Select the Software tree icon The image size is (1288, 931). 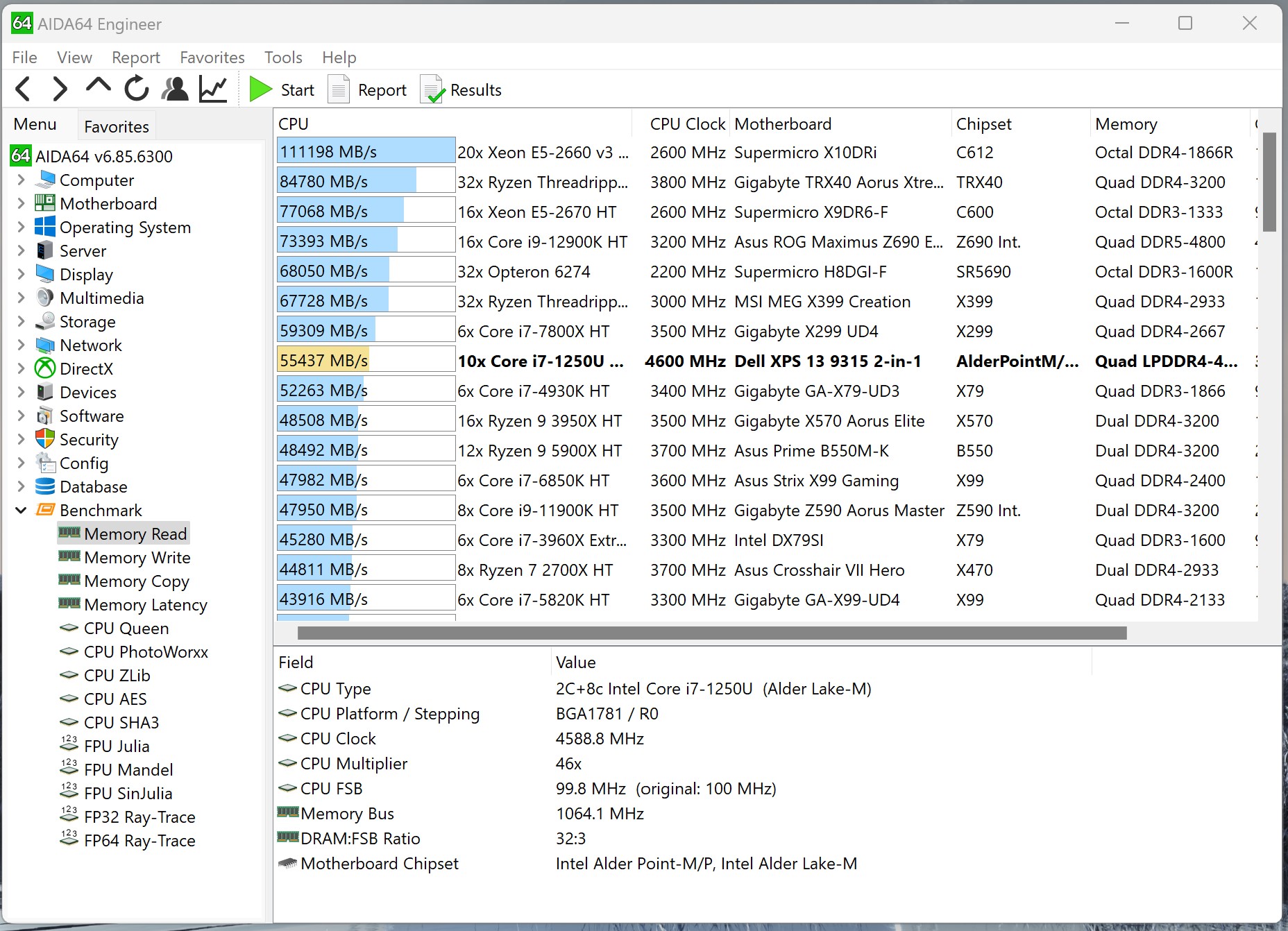(x=45, y=416)
